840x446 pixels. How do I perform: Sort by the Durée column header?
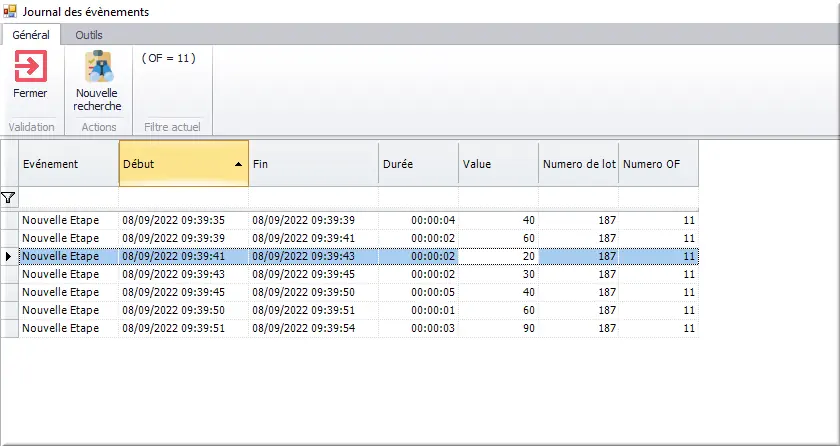pyautogui.click(x=418, y=164)
